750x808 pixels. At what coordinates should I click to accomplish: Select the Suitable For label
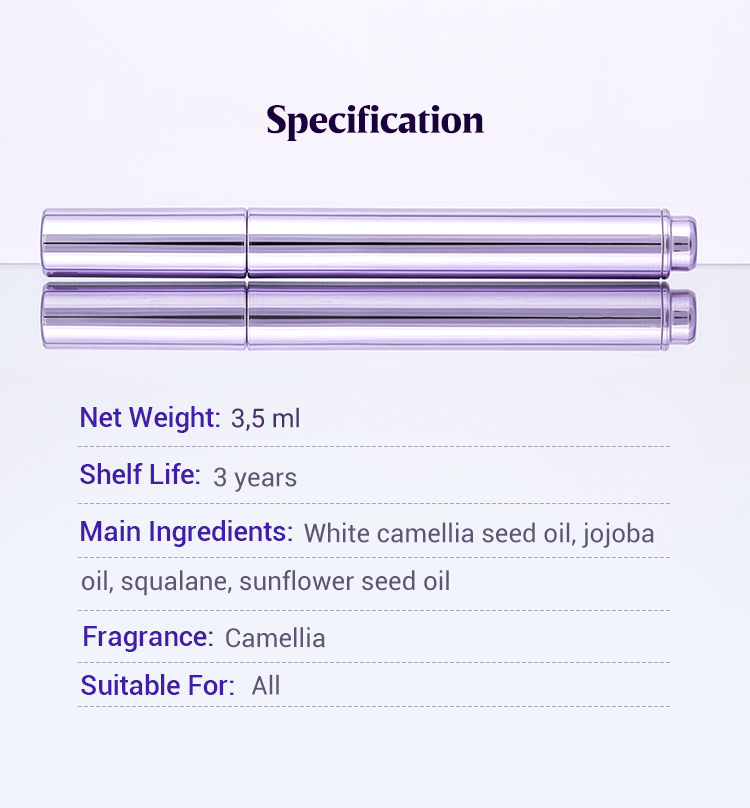[x=158, y=685]
